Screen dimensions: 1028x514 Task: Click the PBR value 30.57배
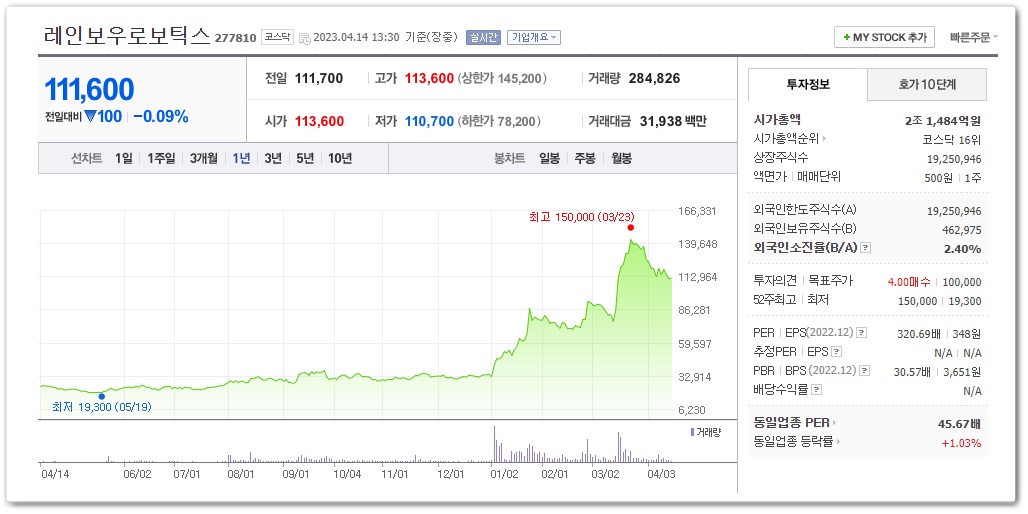pos(912,372)
